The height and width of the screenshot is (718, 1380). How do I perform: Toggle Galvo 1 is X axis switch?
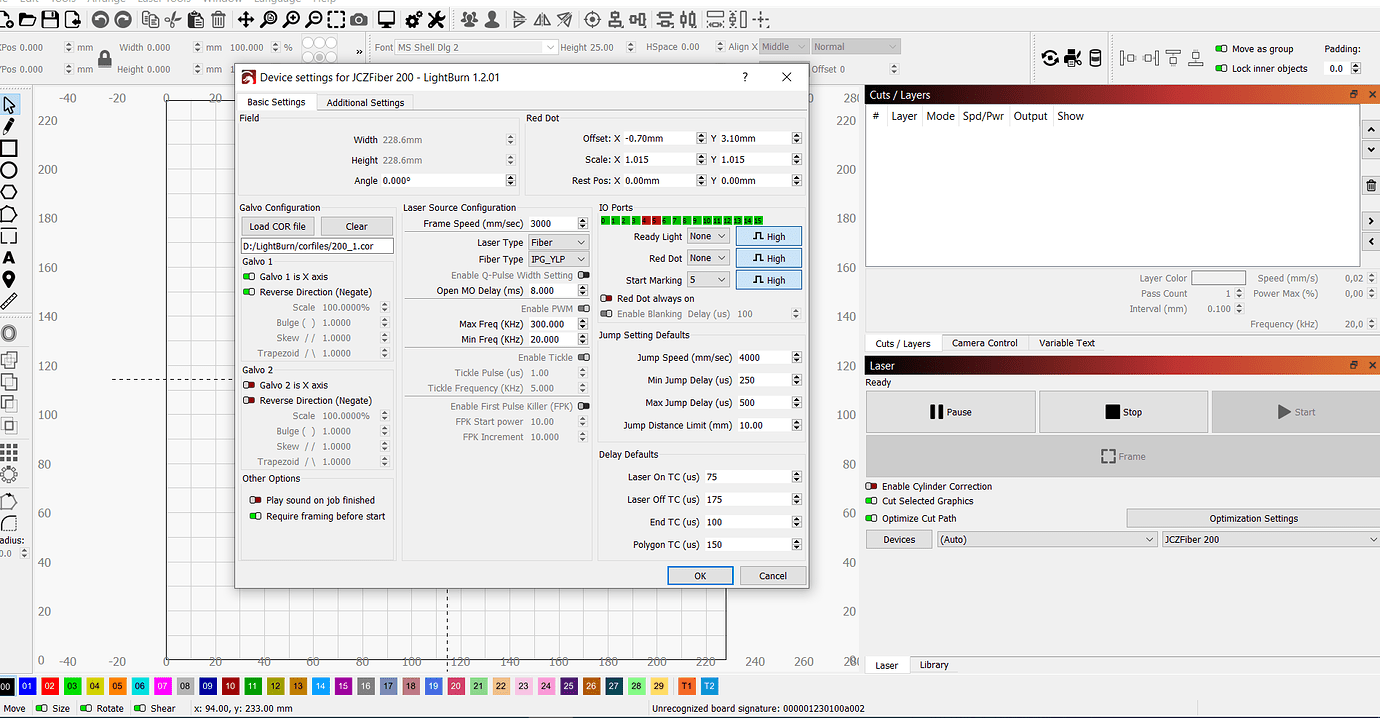point(249,277)
